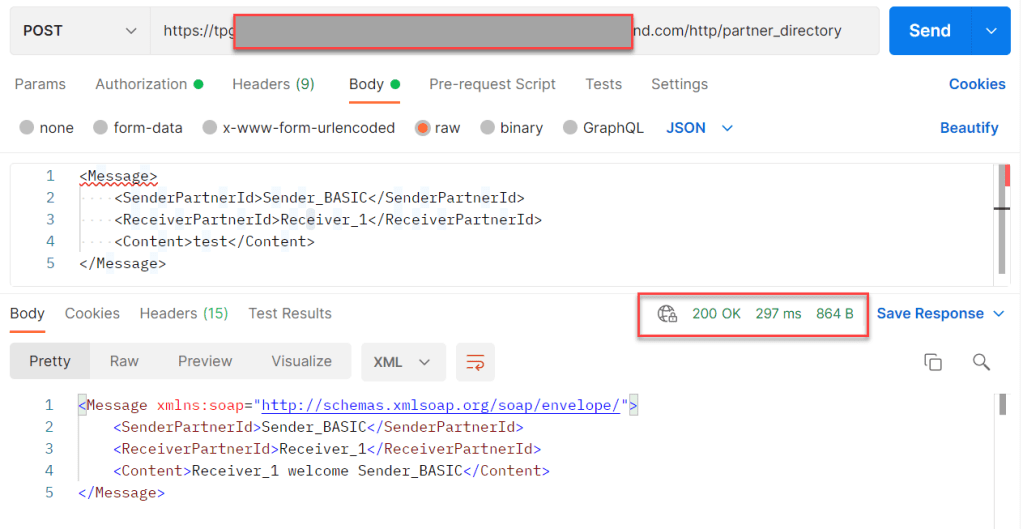Click the request body editor scrollbar
The width and height of the screenshot is (1023, 529).
1001,220
